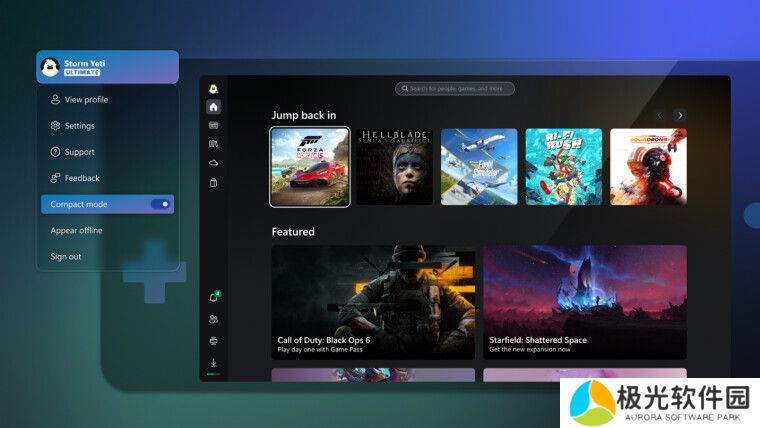
Task: Show the next Jump back in games
Action: point(680,115)
